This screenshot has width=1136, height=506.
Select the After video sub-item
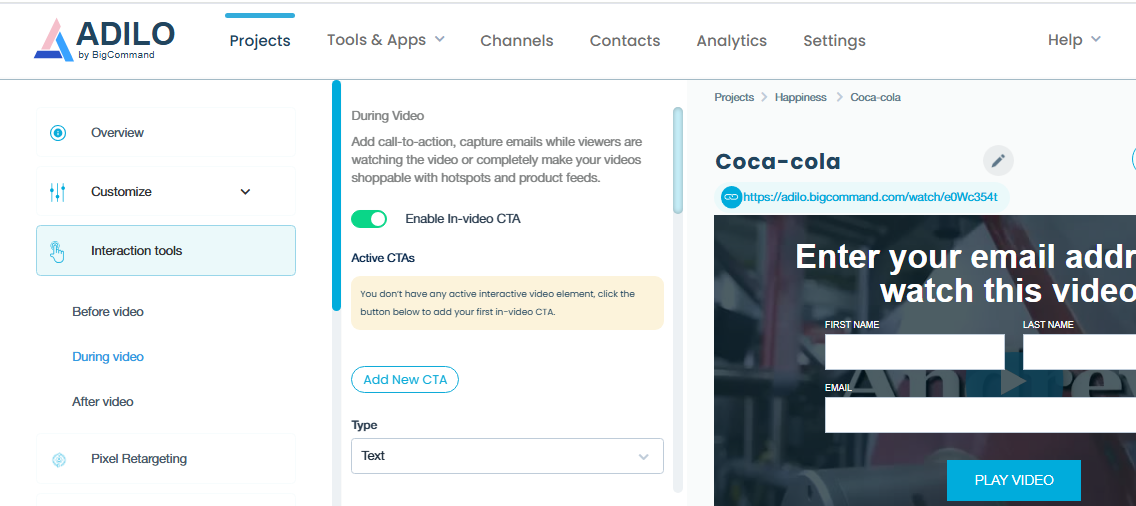click(103, 402)
